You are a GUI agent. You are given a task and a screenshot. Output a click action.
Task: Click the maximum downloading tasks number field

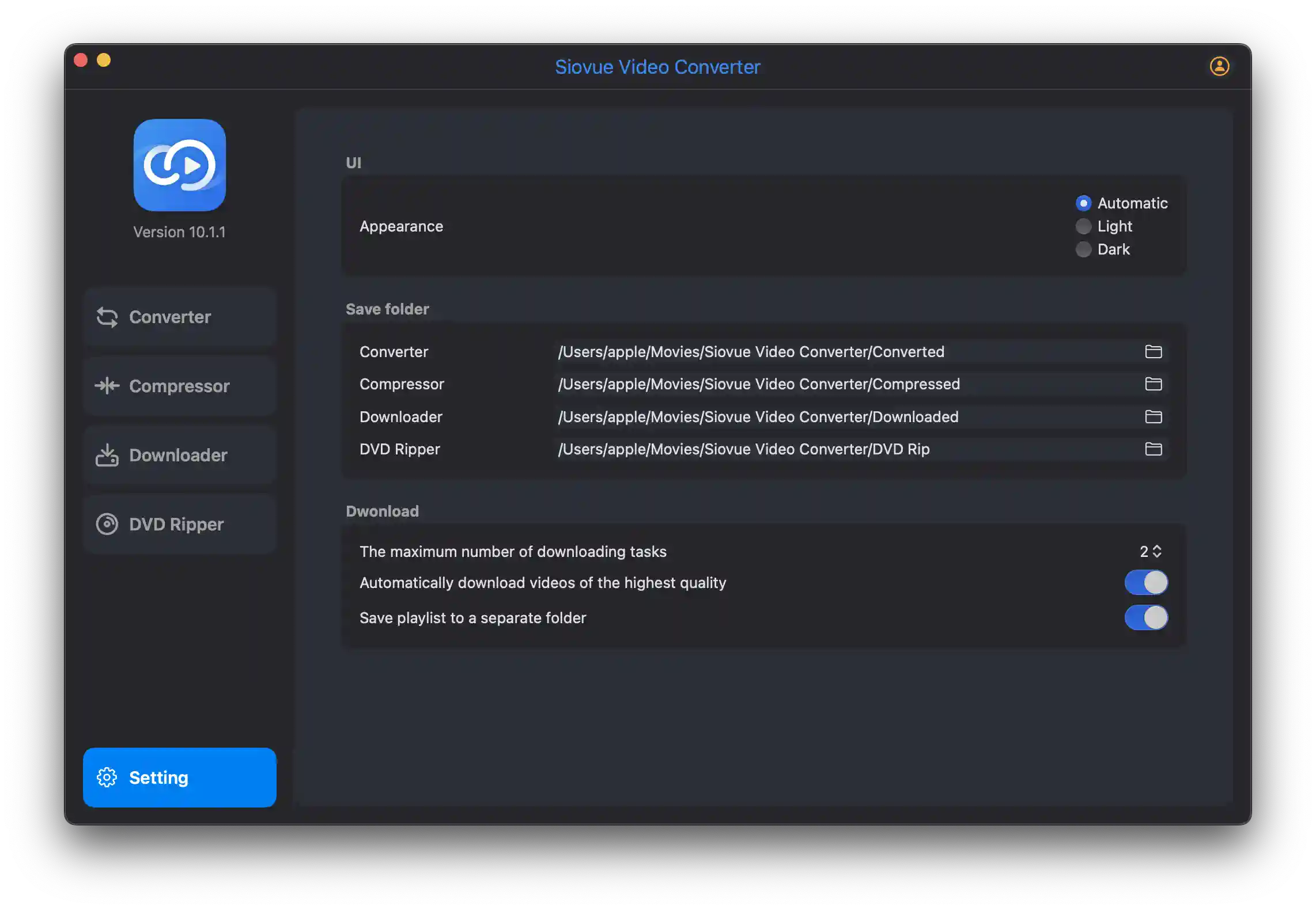click(1148, 550)
